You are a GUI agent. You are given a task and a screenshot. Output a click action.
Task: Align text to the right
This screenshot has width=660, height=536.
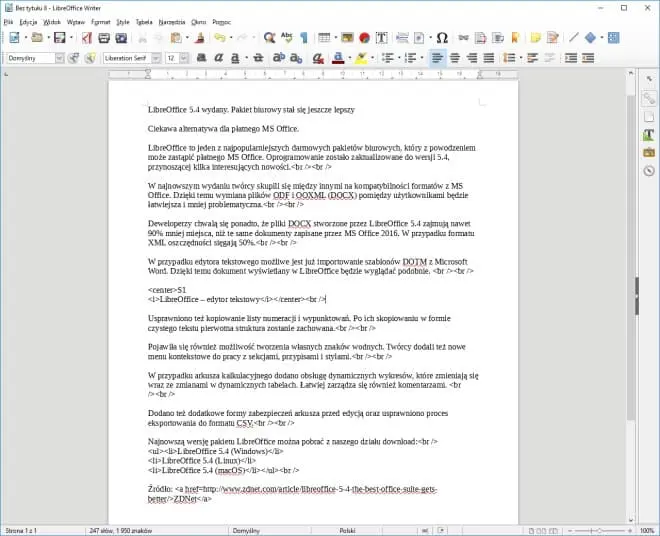472,58
